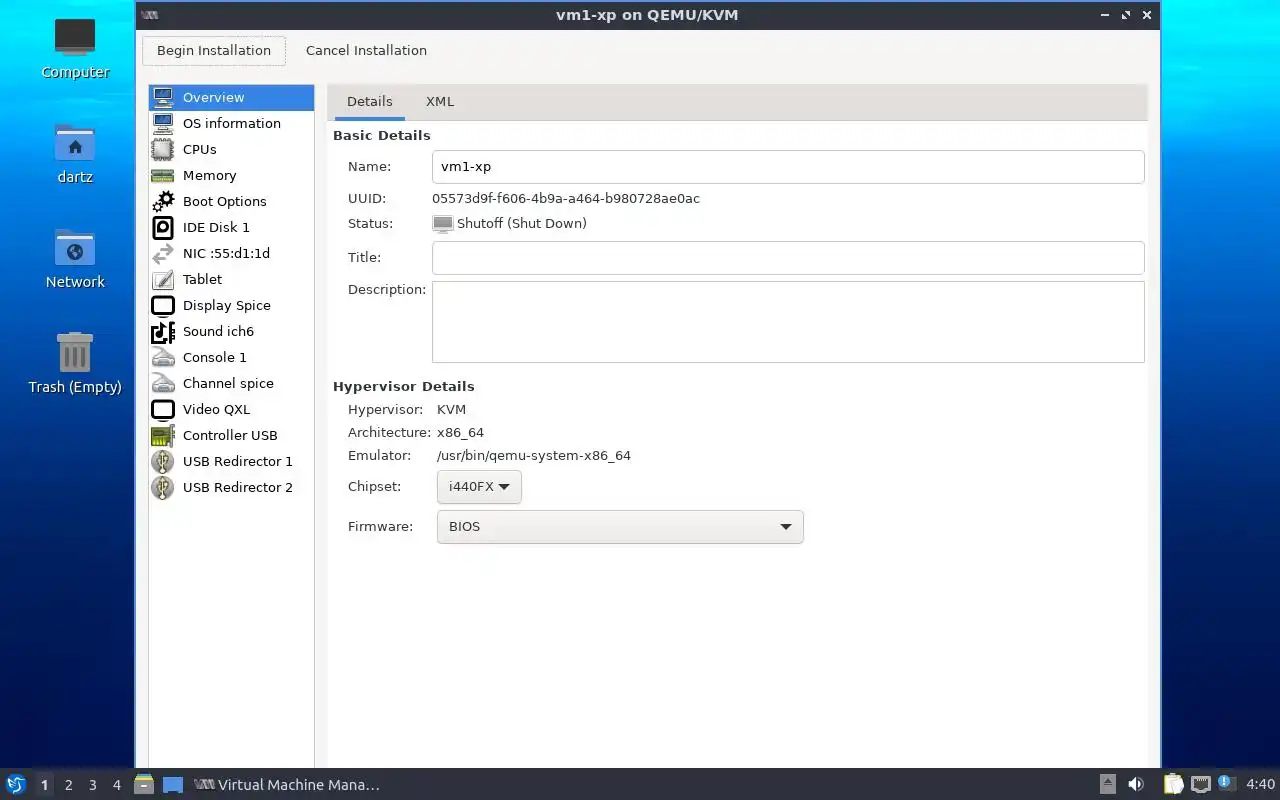Select the Overview monitor icon in sidebar
The height and width of the screenshot is (800, 1280).
pyautogui.click(x=163, y=97)
